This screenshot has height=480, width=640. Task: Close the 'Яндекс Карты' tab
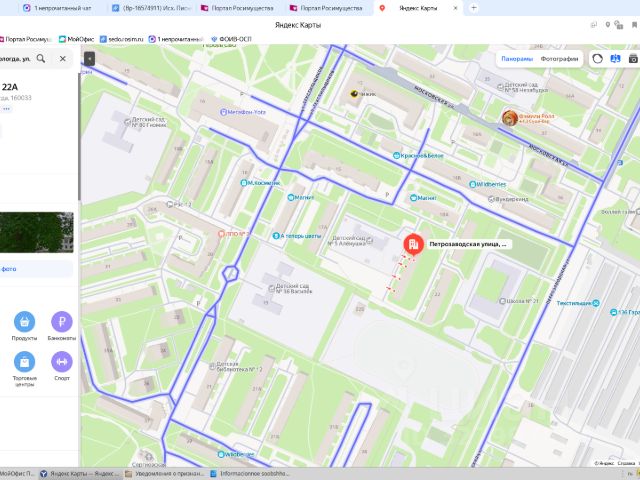456,8
